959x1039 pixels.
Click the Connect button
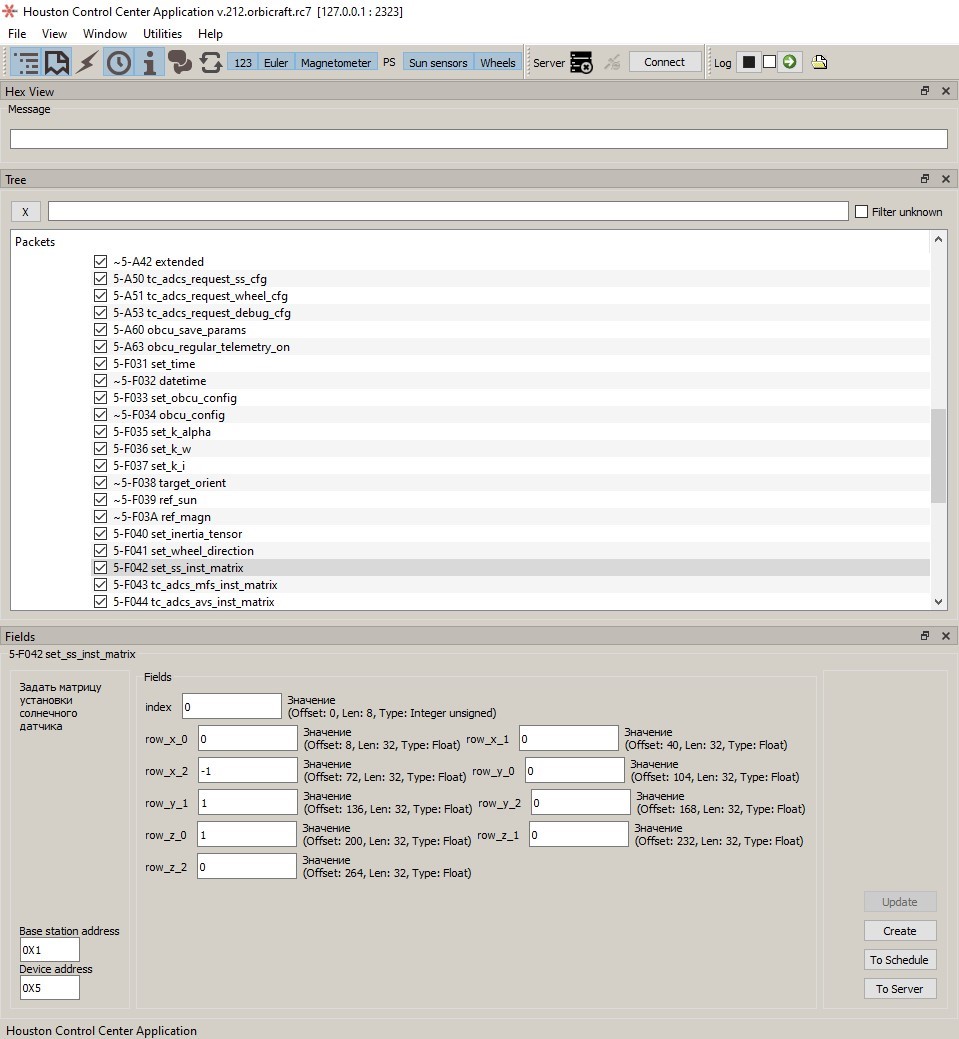pyautogui.click(x=664, y=61)
